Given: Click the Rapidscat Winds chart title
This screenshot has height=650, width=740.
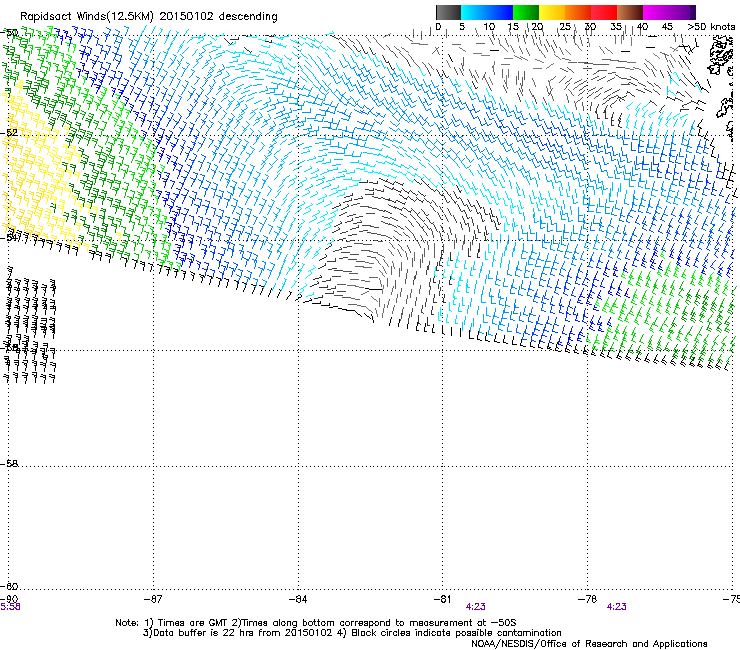Looking at the screenshot, I should click(x=149, y=17).
